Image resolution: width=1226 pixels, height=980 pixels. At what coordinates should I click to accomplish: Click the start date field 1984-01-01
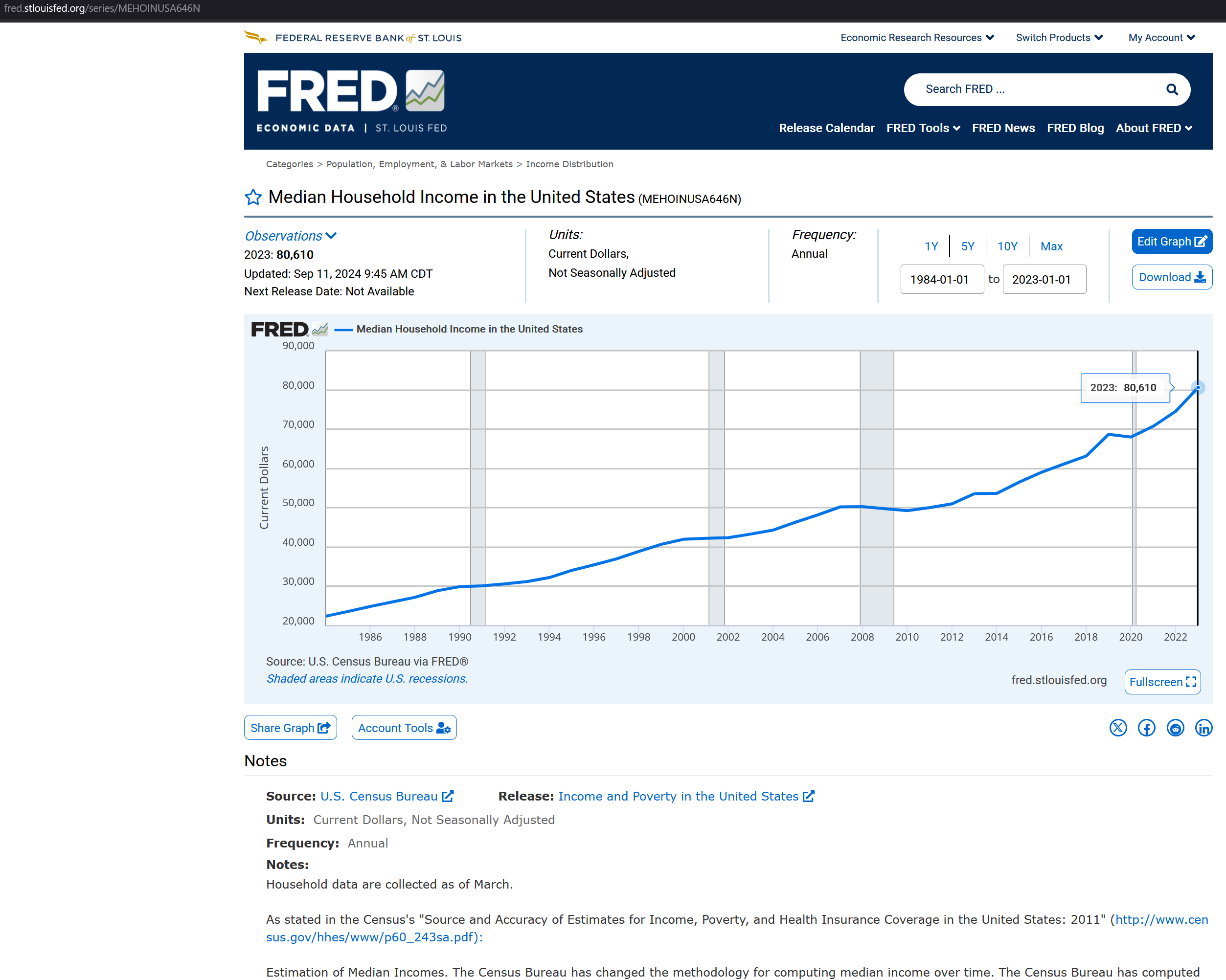(x=942, y=279)
